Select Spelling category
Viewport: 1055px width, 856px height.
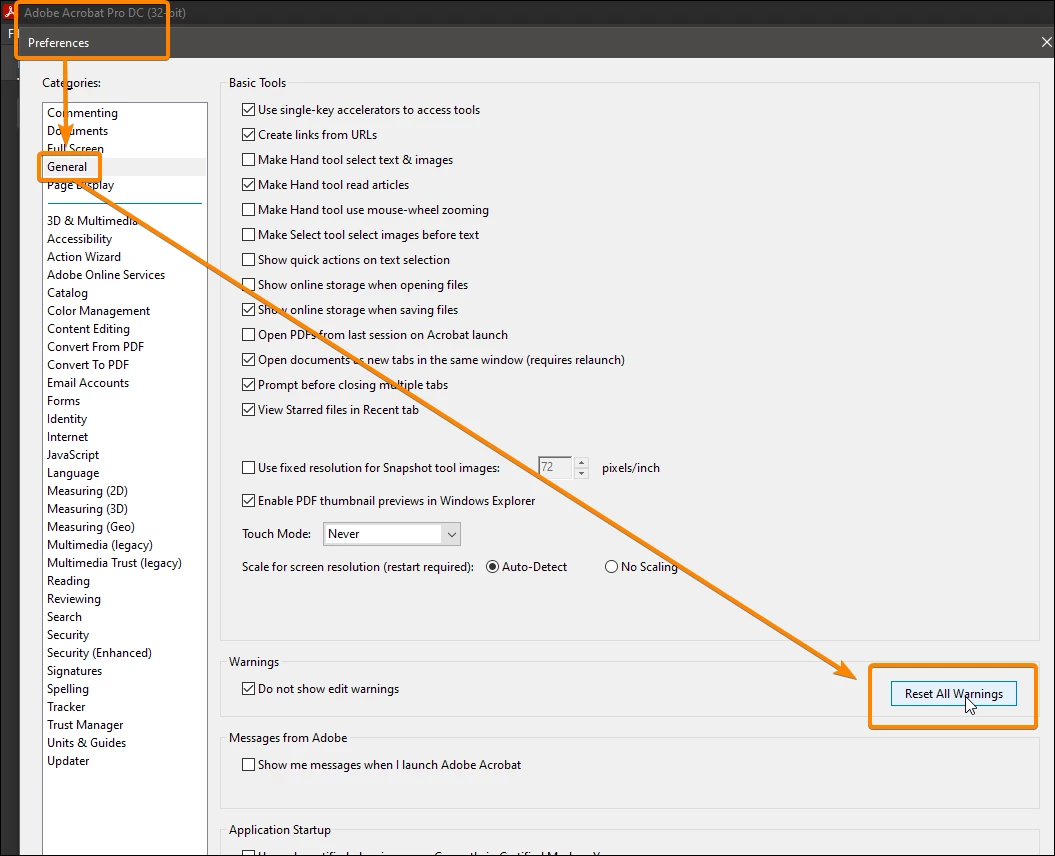pos(67,689)
